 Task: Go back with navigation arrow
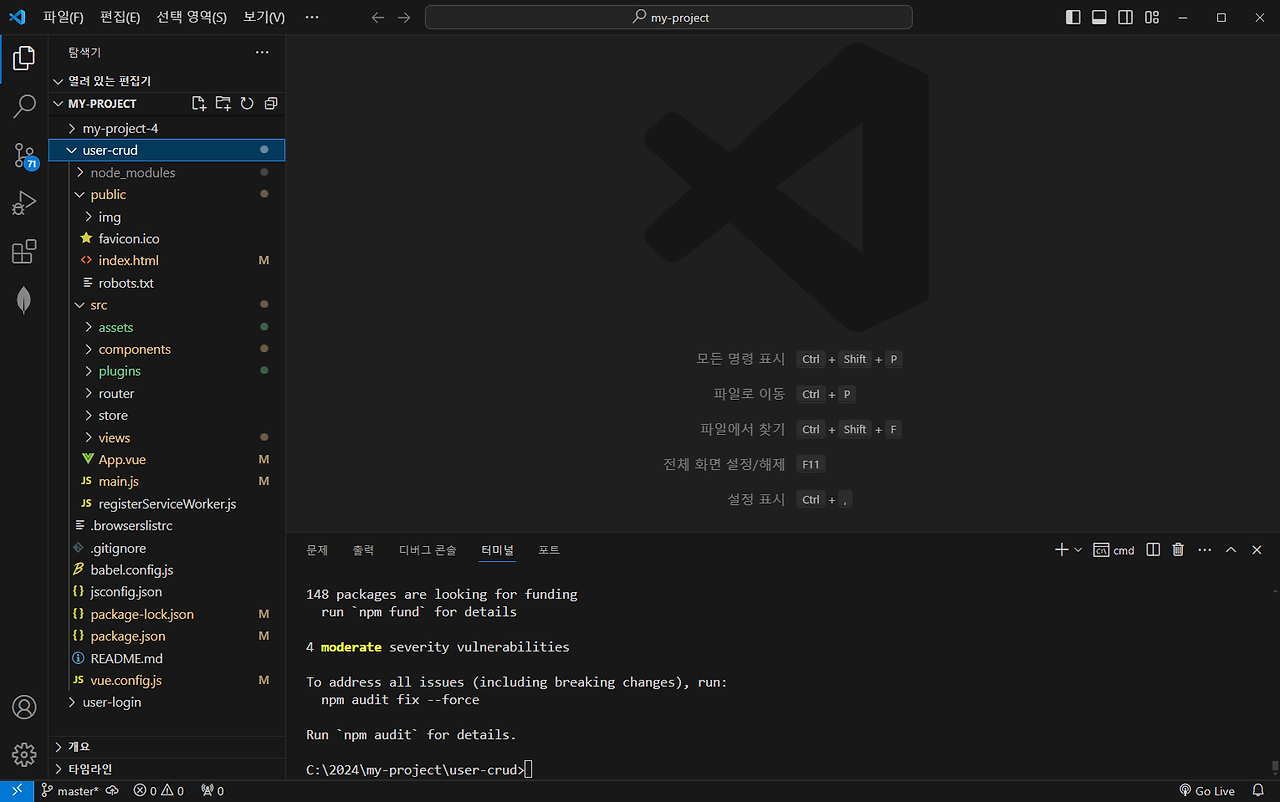378,17
